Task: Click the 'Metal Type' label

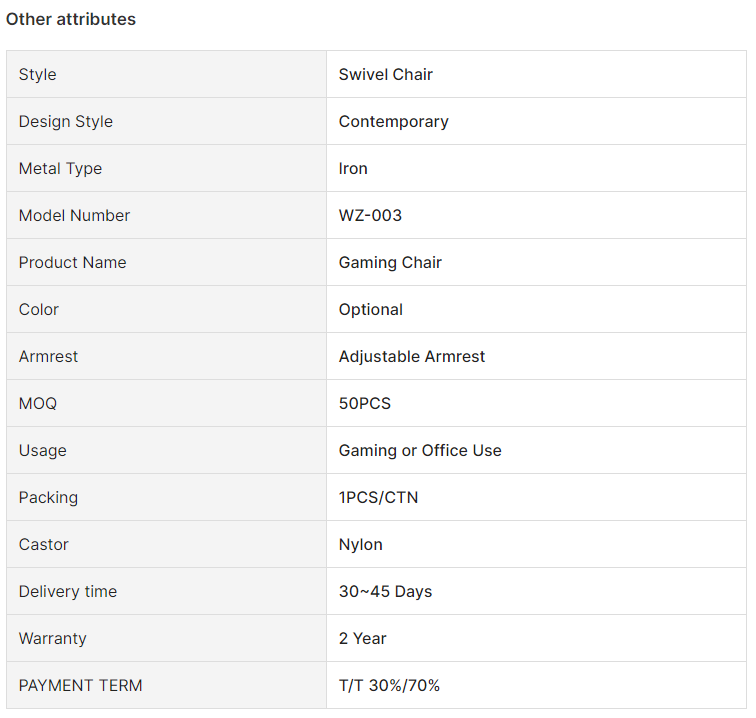Action: pyautogui.click(x=60, y=169)
